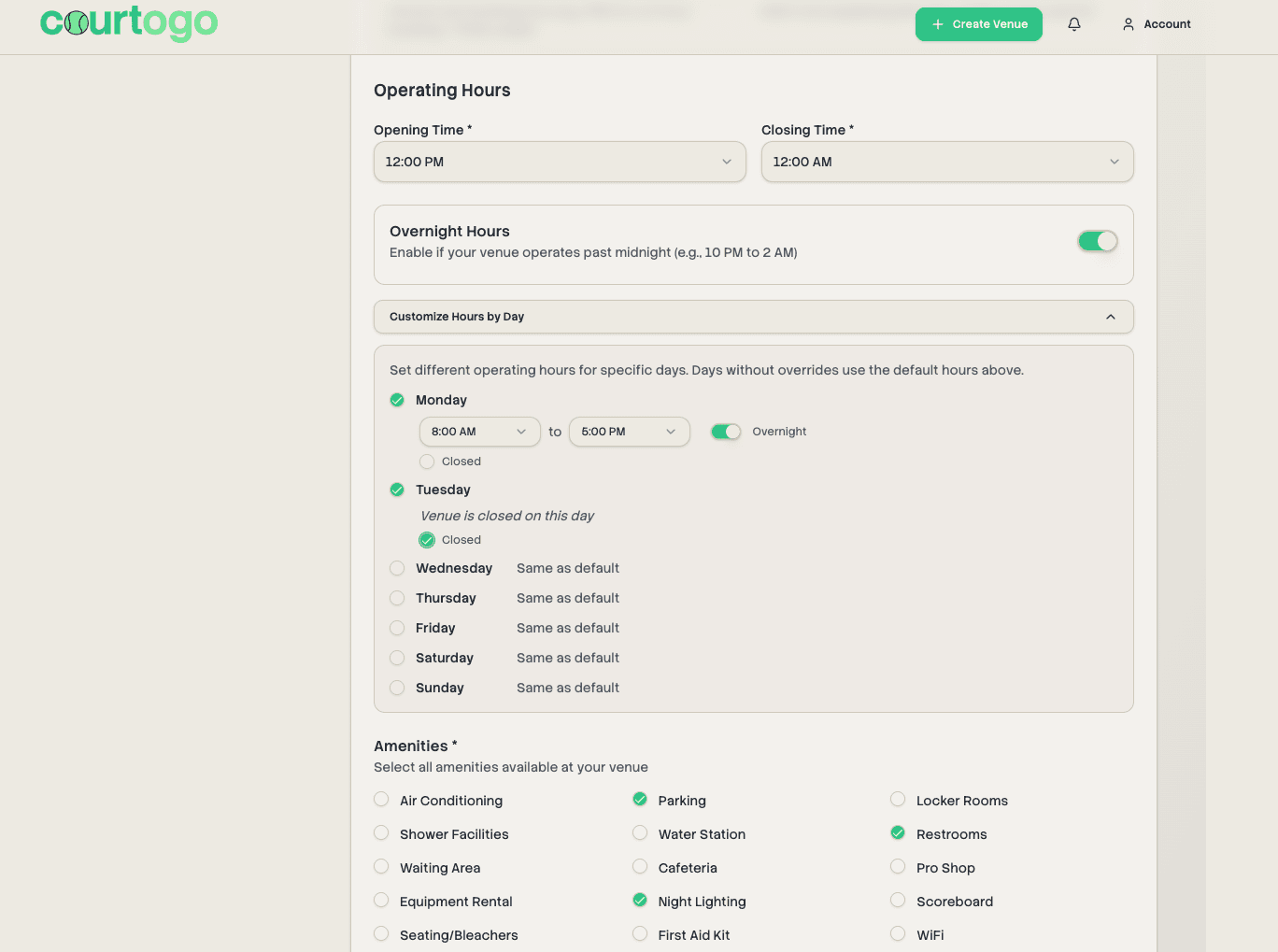Screen dimensions: 1278x952
Task: Change Monday start time from 8:00 AM
Action: point(479,432)
